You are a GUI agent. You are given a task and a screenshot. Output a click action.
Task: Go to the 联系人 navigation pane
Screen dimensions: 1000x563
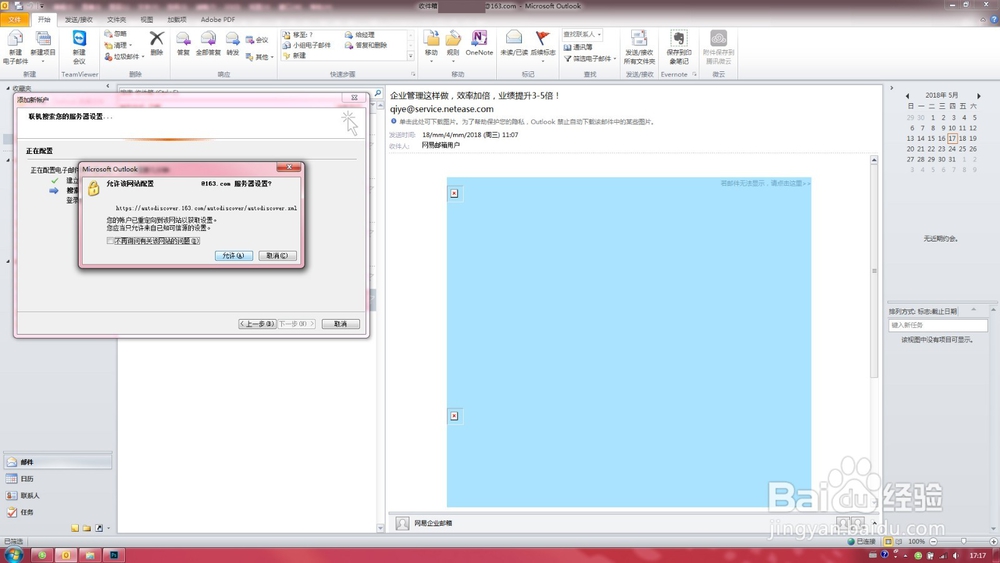tap(57, 495)
